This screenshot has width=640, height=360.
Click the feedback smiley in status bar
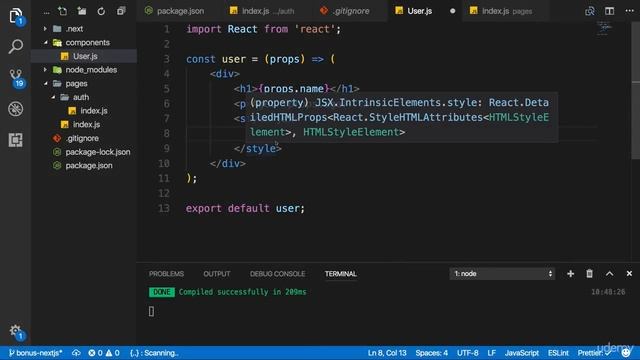pos(626,353)
